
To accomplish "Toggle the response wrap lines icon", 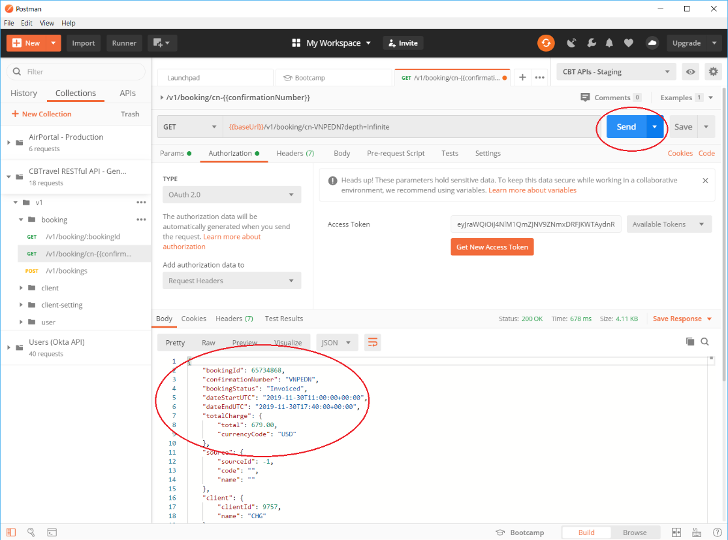I will [372, 343].
